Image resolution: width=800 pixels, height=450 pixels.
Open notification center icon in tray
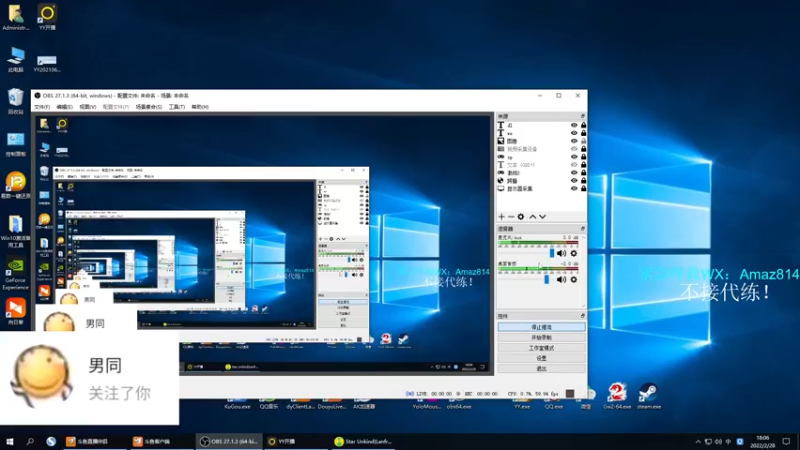(786, 441)
